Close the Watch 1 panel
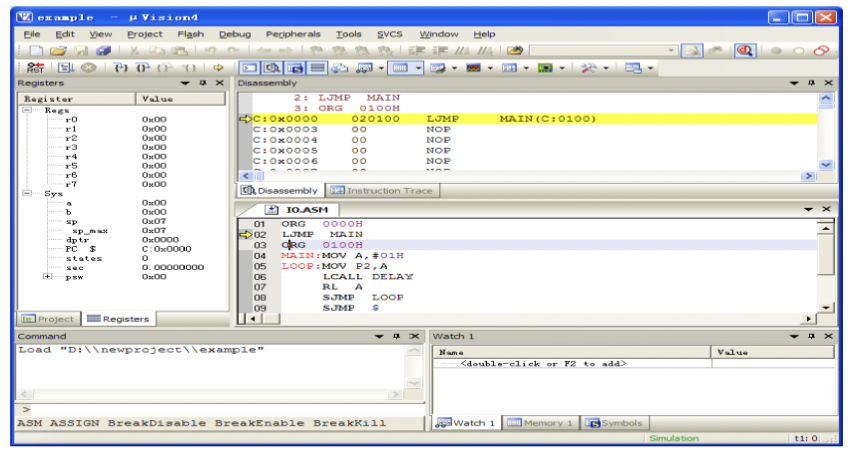The image size is (854, 456). (828, 336)
